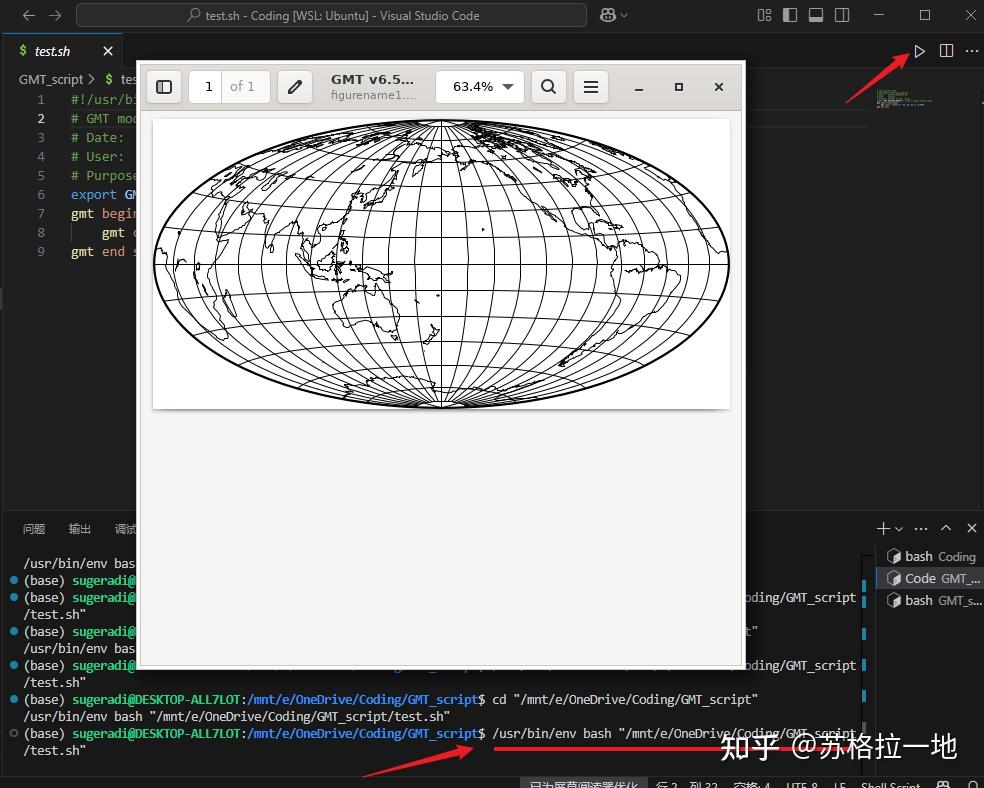Select the annotation pen tool in the PDF viewer

pos(294,87)
